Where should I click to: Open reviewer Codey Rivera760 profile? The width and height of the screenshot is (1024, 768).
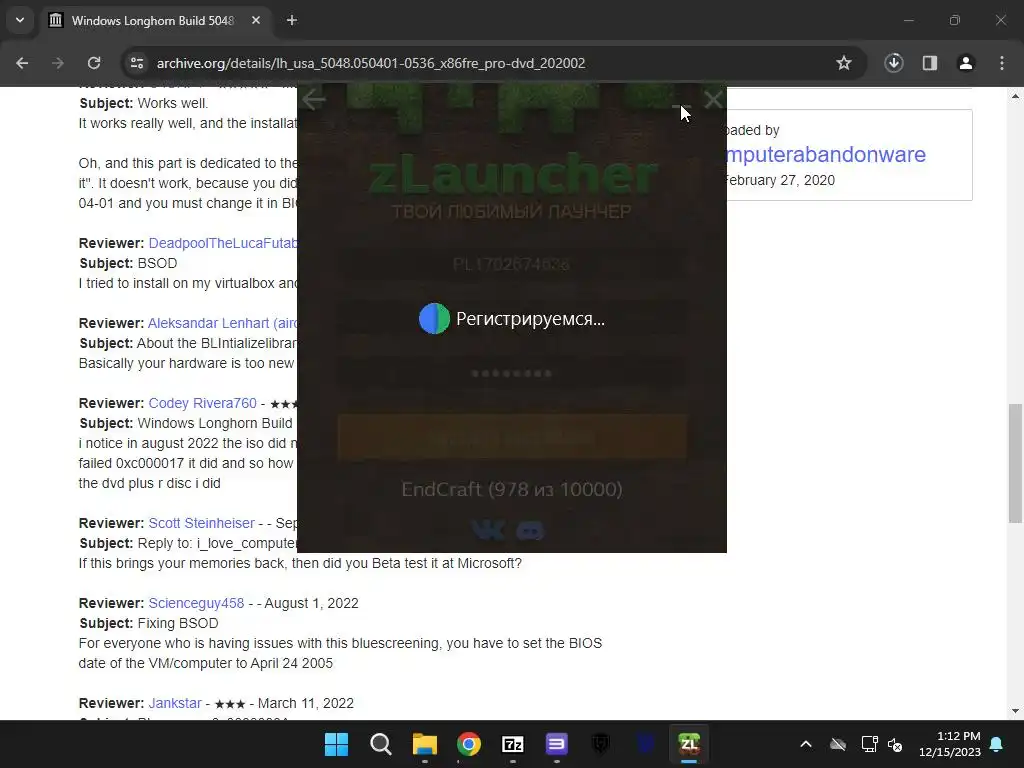click(x=202, y=403)
